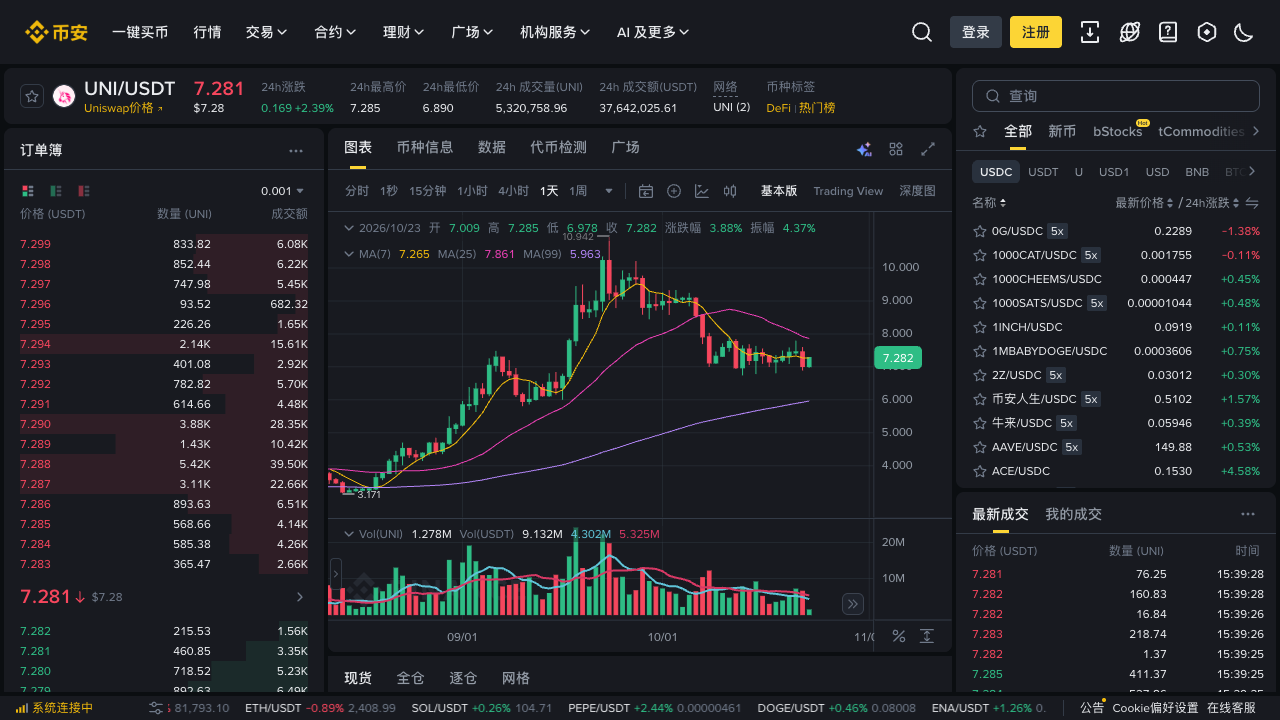Click the 7.294 sell order row
Screen dimensions: 1280x720
click(164, 344)
